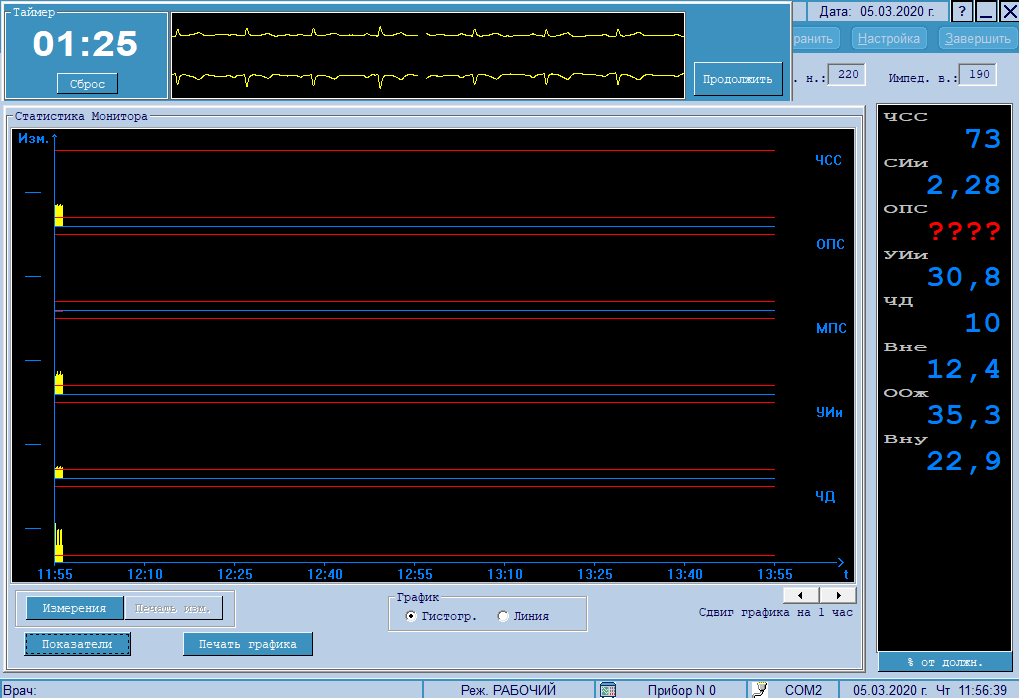This screenshot has height=698, width=1019.
Task: Click the ECG waveform display
Action: 428,56
